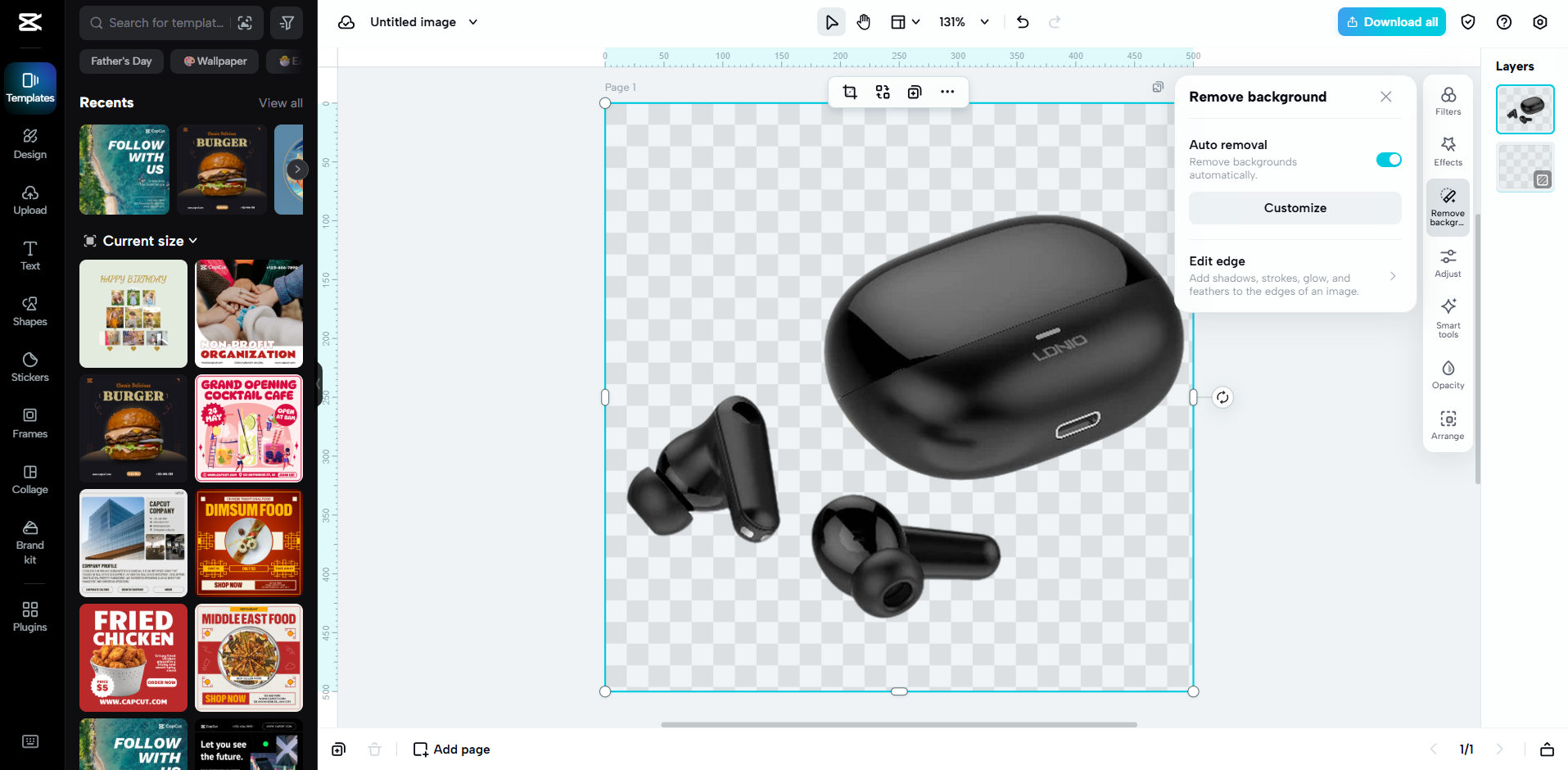The image size is (1568, 770).
Task: Open the Happy Birthday template
Action: pos(133,314)
